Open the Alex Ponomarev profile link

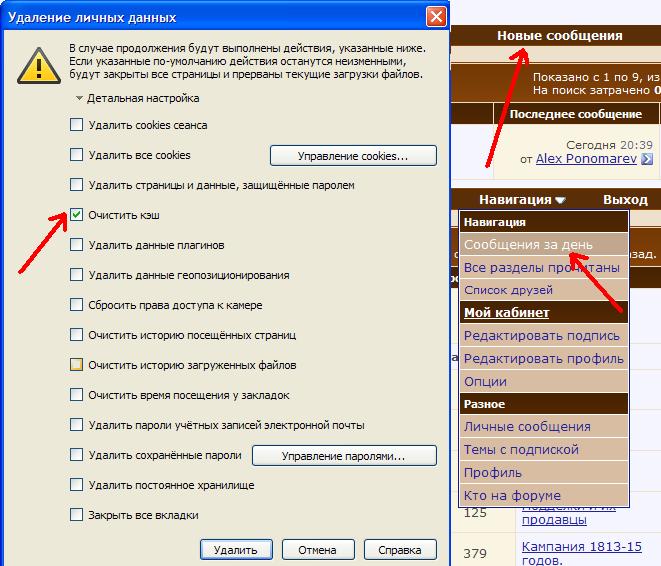586,159
